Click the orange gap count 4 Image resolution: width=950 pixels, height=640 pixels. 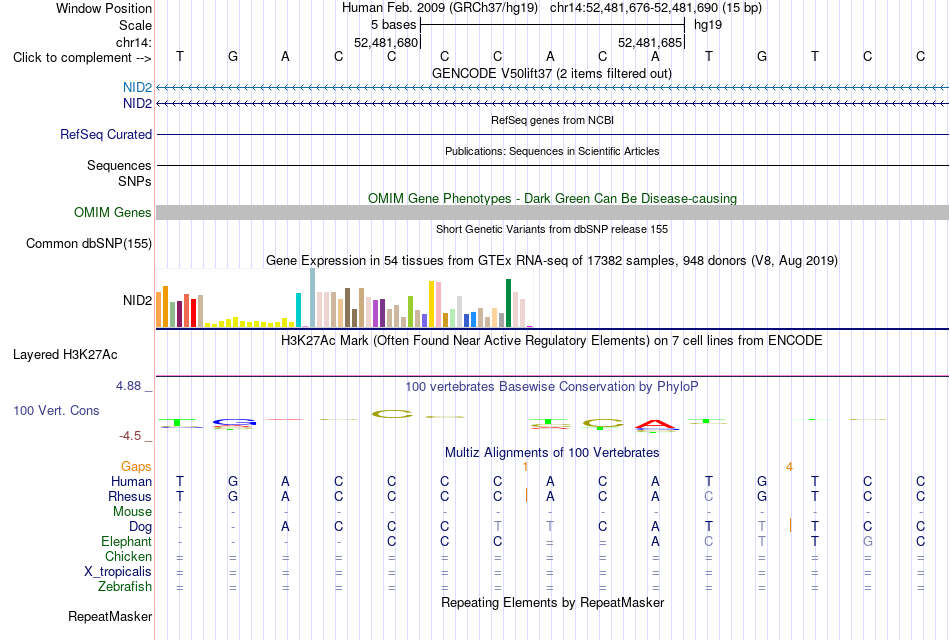[x=789, y=467]
